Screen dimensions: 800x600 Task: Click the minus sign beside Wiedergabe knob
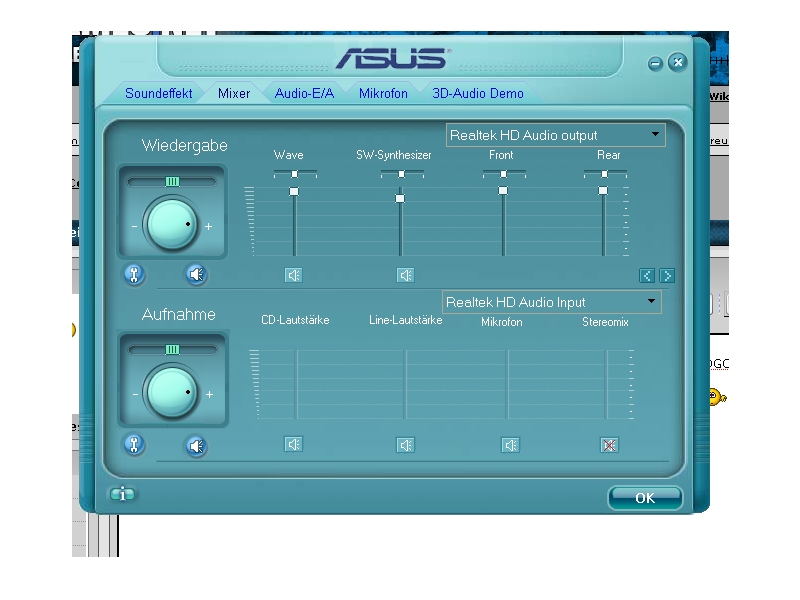tap(134, 226)
